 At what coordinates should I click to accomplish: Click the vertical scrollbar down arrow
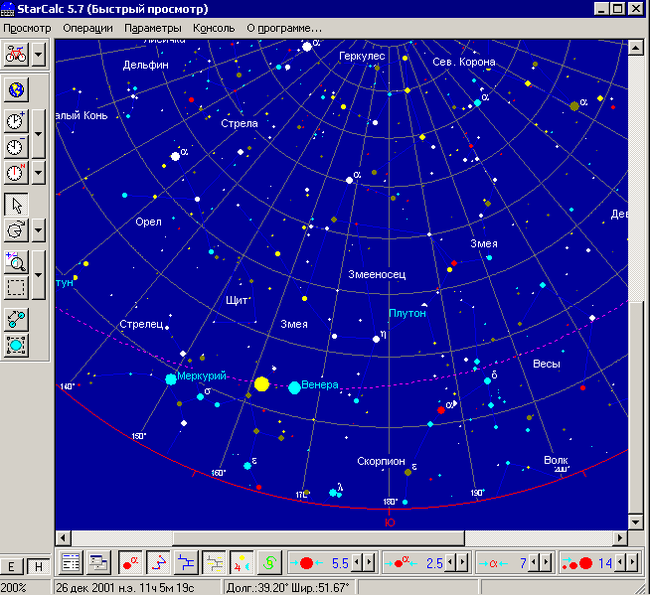[x=635, y=521]
